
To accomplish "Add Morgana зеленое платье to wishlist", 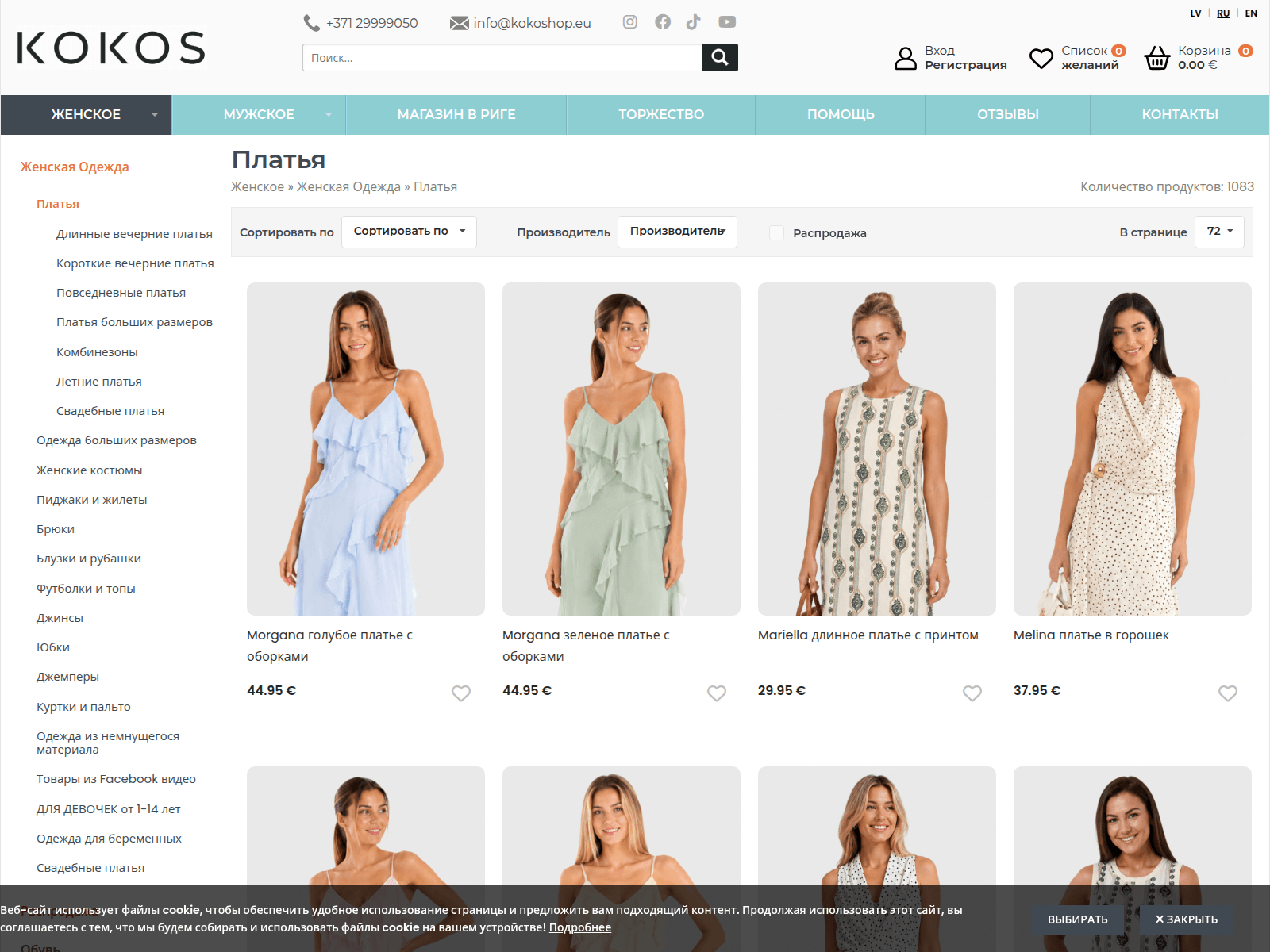I will (x=717, y=693).
